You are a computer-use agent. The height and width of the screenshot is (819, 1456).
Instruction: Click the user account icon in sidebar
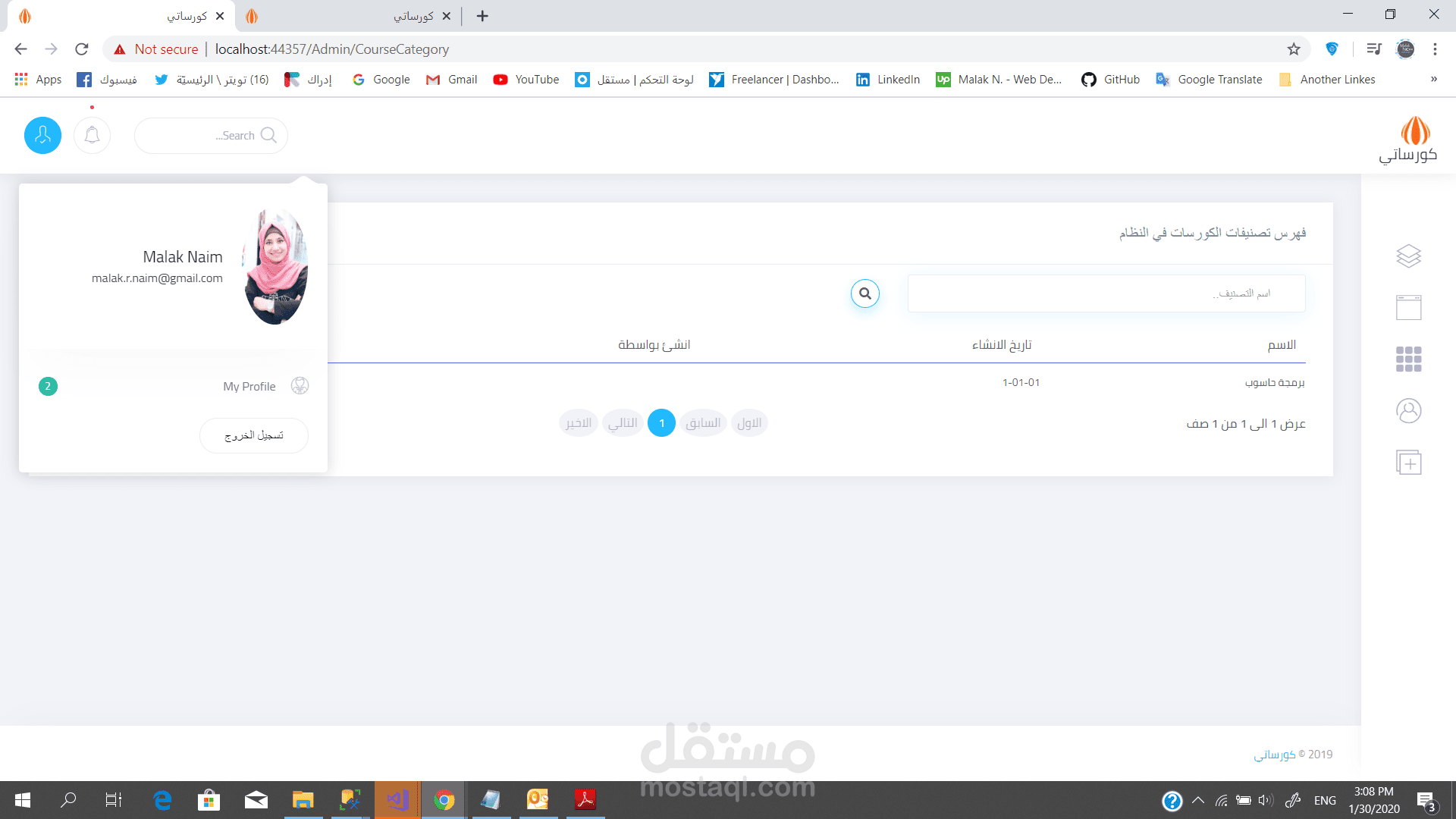1408,411
